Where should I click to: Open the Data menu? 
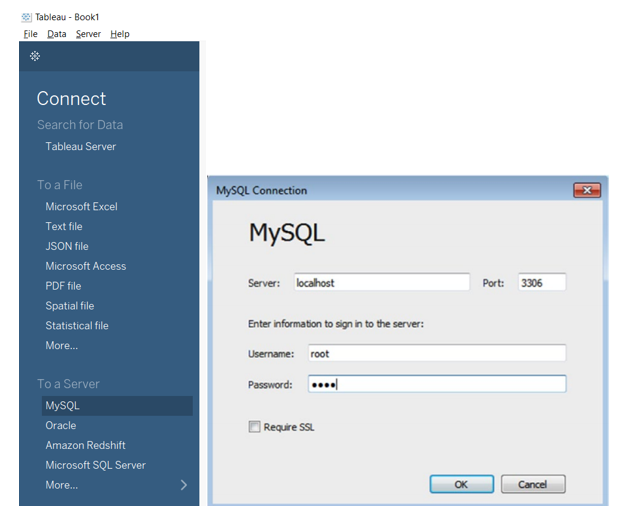(56, 34)
